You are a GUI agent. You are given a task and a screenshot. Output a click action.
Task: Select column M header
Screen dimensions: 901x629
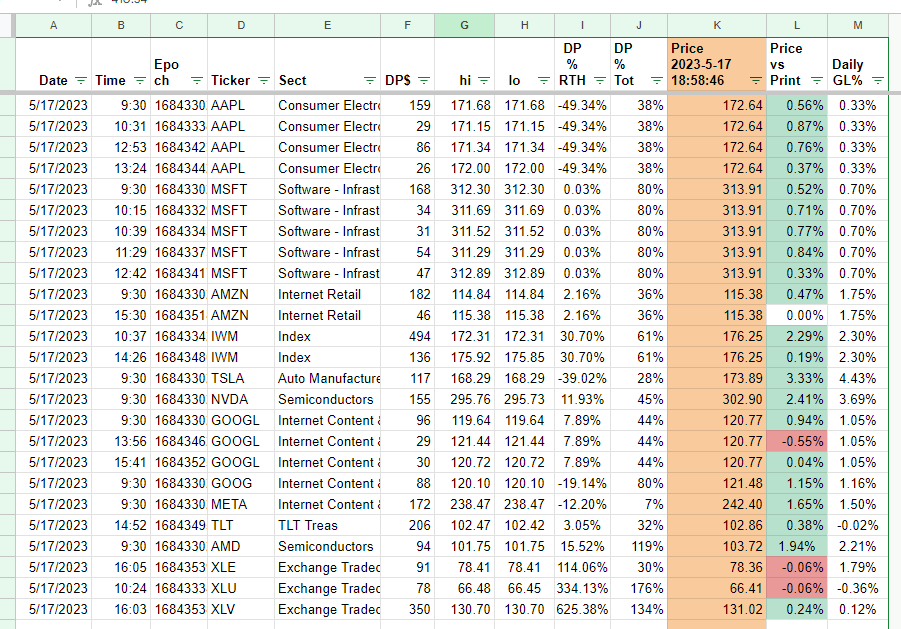tap(857, 25)
